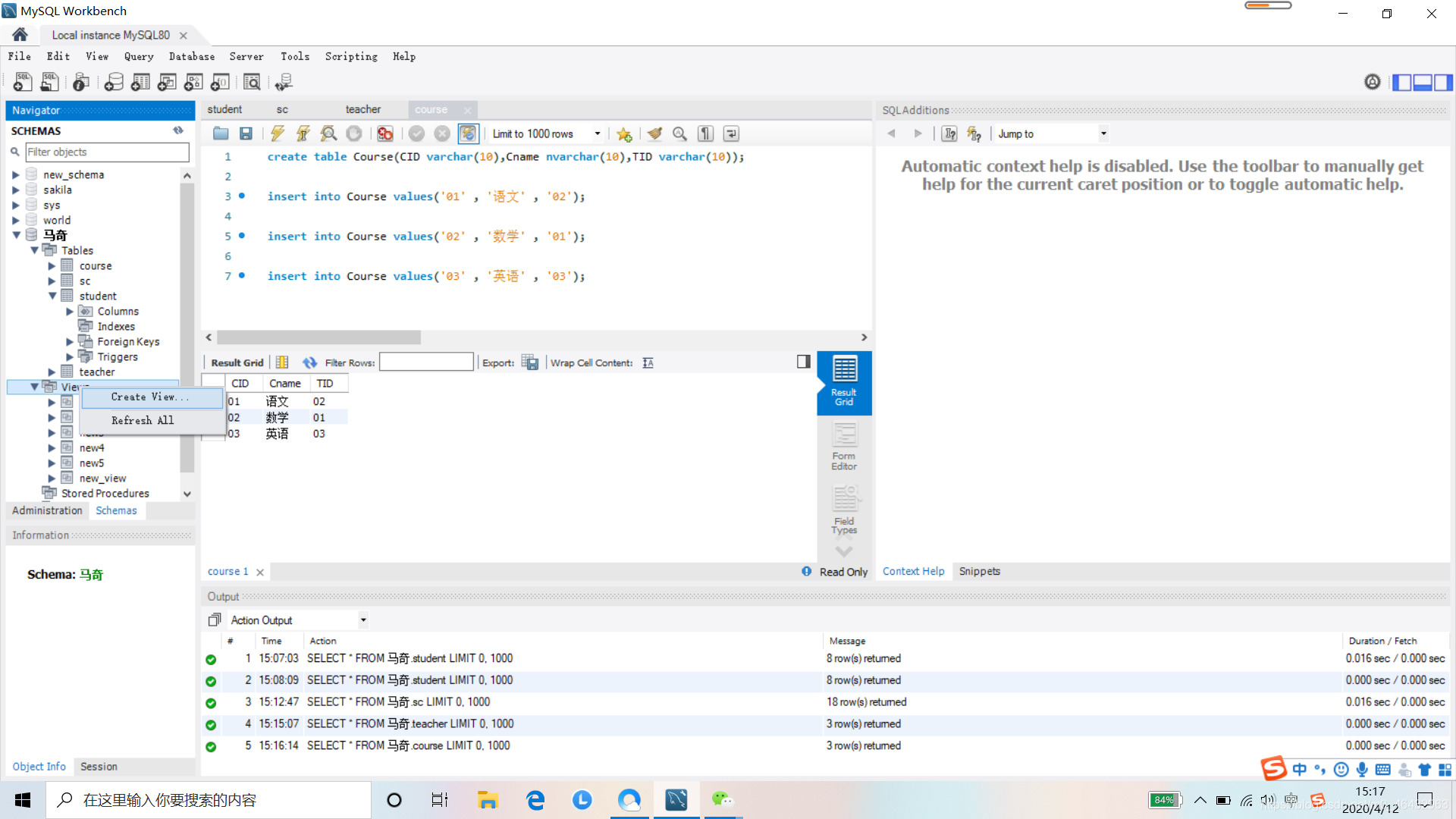
Task: Click Create View context menu option
Action: 147,397
